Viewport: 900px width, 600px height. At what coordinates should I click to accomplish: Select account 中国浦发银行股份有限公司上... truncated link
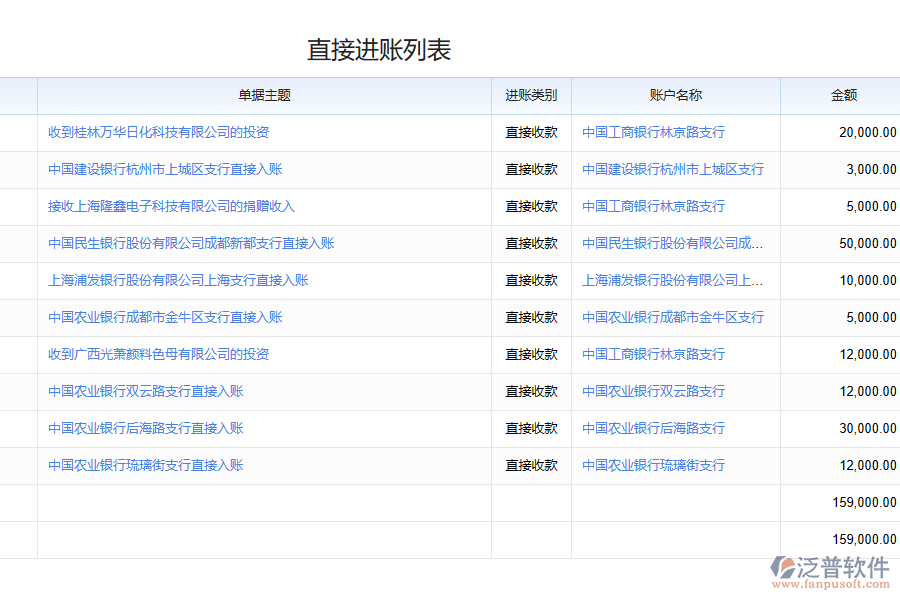pyautogui.click(x=675, y=280)
